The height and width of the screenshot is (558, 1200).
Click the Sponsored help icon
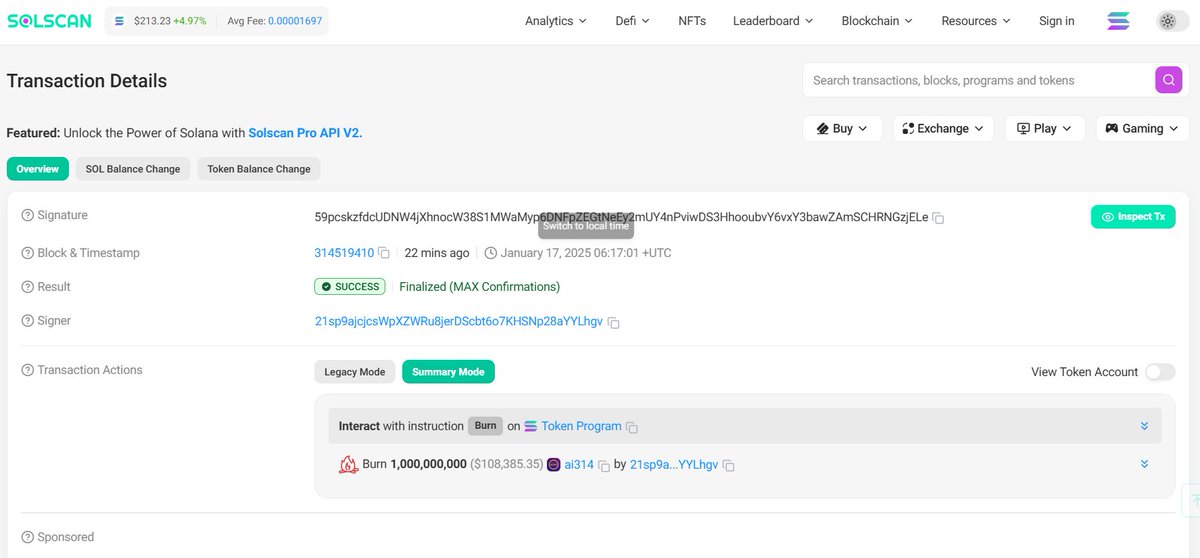click(28, 537)
